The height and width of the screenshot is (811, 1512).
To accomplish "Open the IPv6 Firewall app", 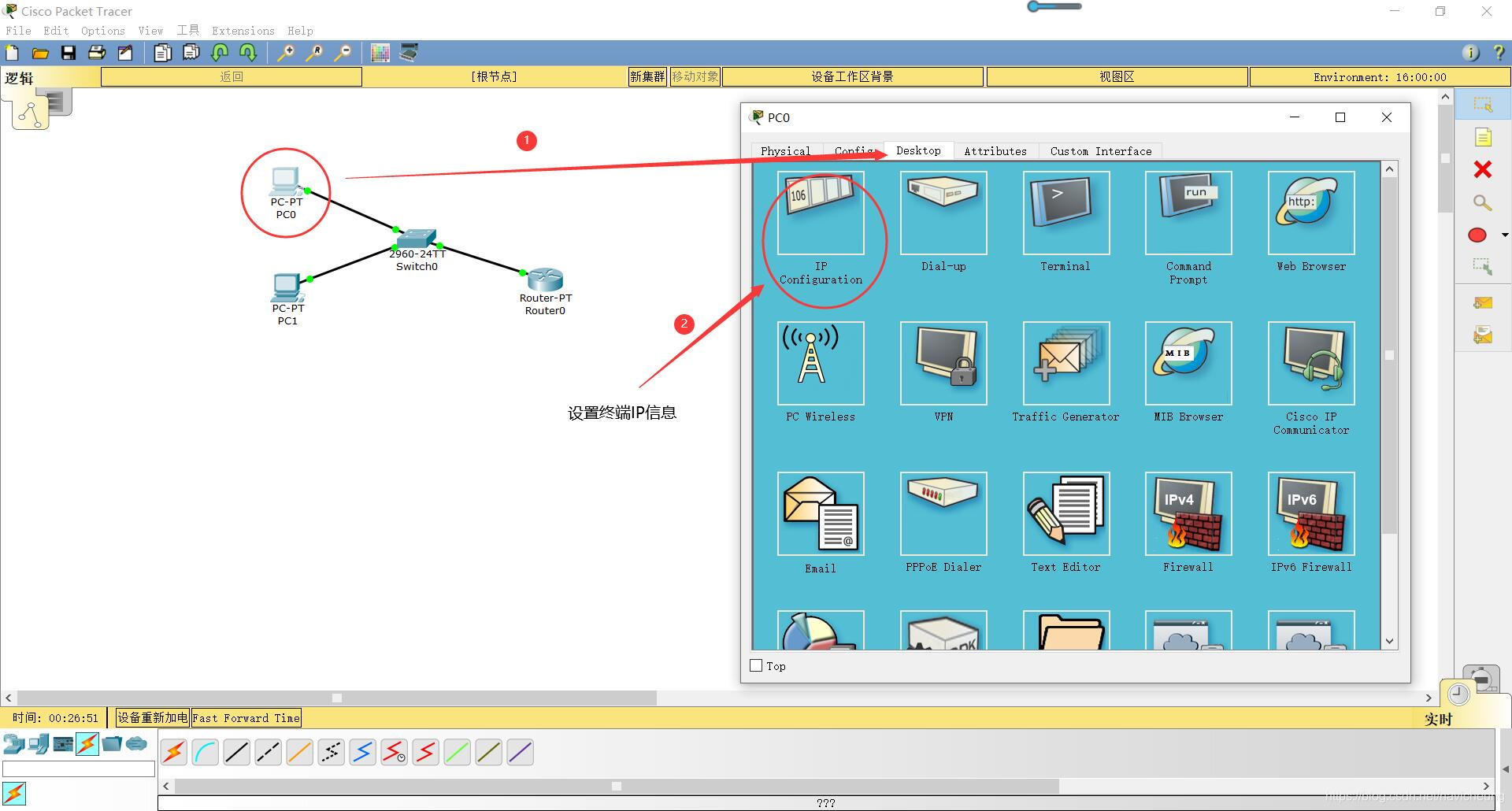I will (1311, 513).
